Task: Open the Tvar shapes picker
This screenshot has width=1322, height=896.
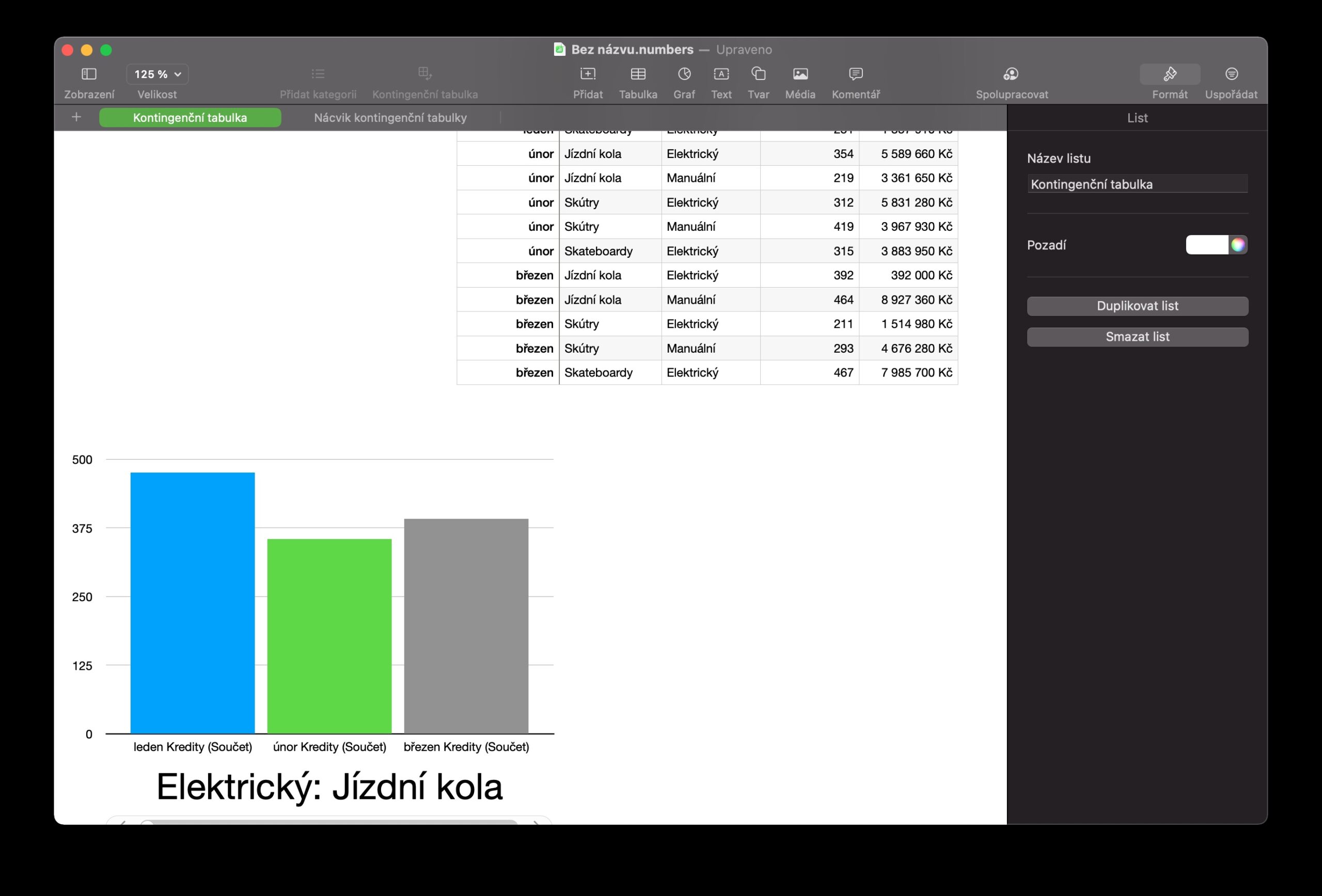Action: click(758, 74)
